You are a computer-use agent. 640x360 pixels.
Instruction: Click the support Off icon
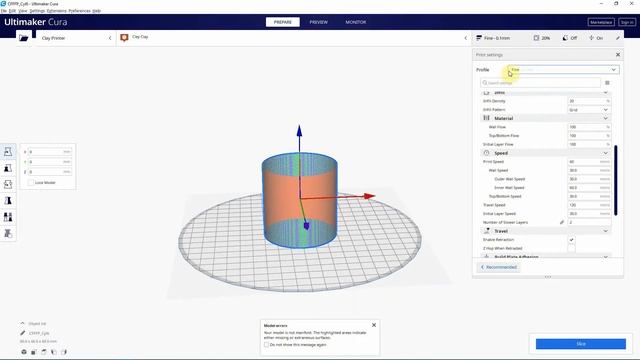click(x=565, y=38)
